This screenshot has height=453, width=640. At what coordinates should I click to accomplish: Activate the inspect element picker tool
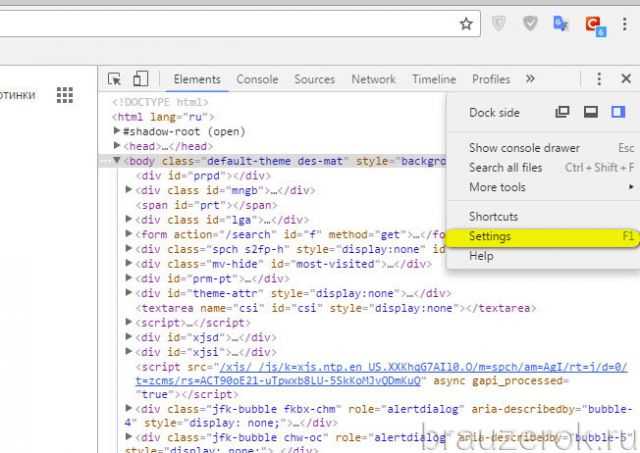(x=114, y=79)
